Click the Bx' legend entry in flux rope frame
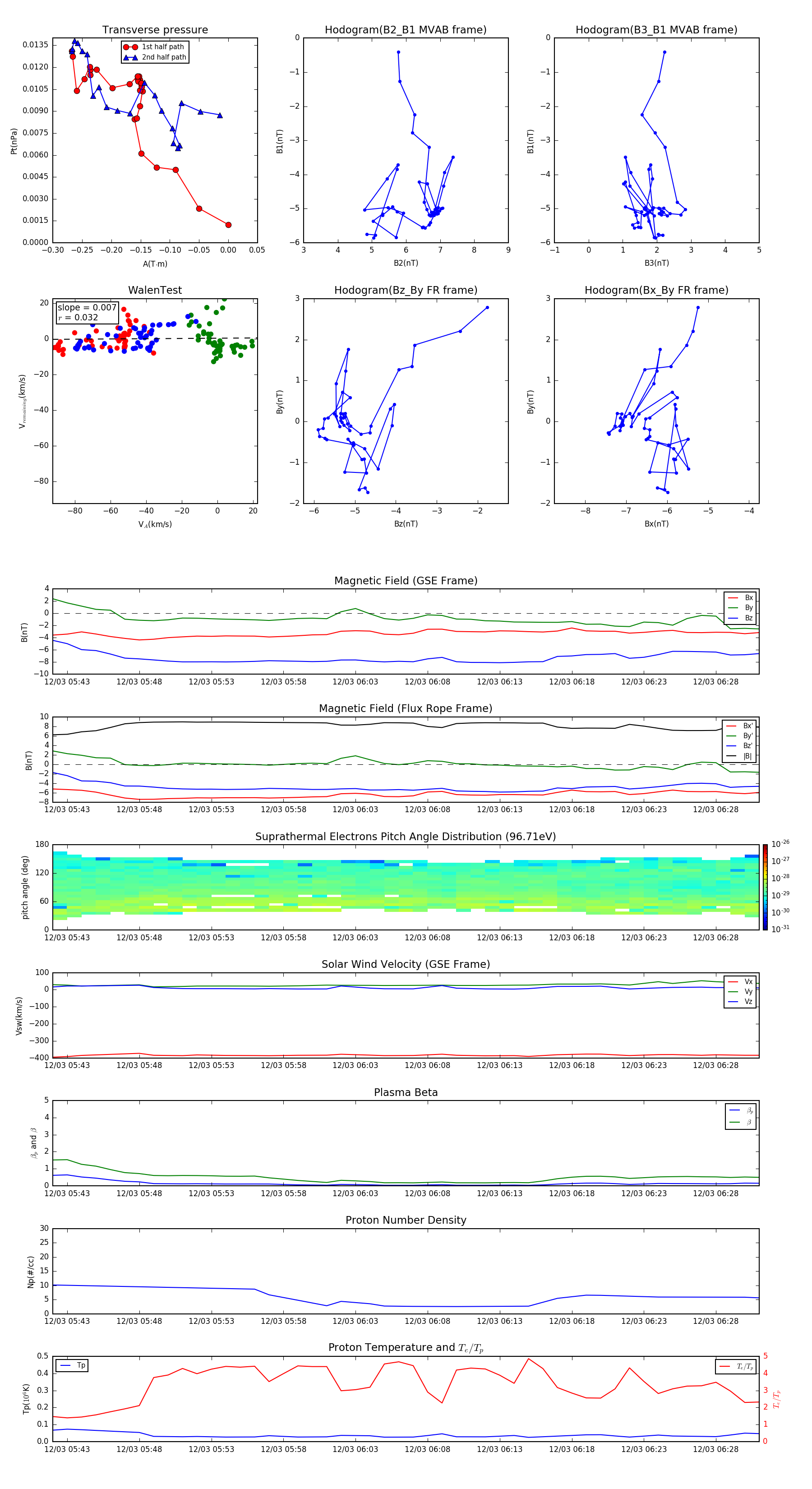 tap(740, 726)
